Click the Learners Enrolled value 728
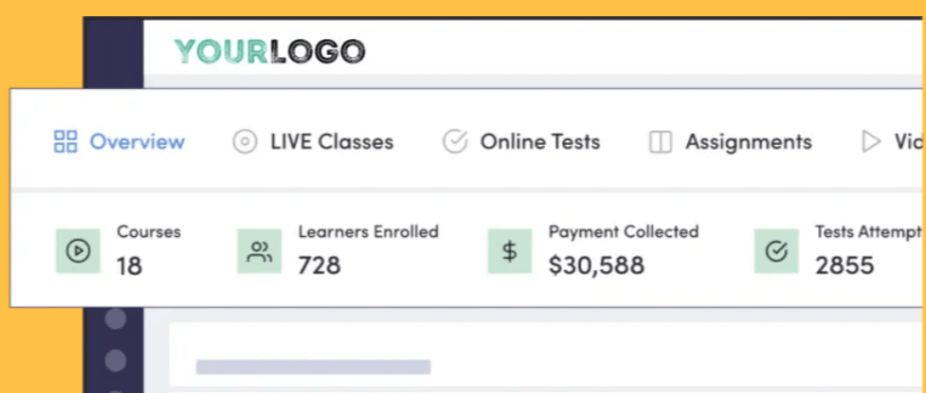This screenshot has height=393, width=926. tap(319, 265)
